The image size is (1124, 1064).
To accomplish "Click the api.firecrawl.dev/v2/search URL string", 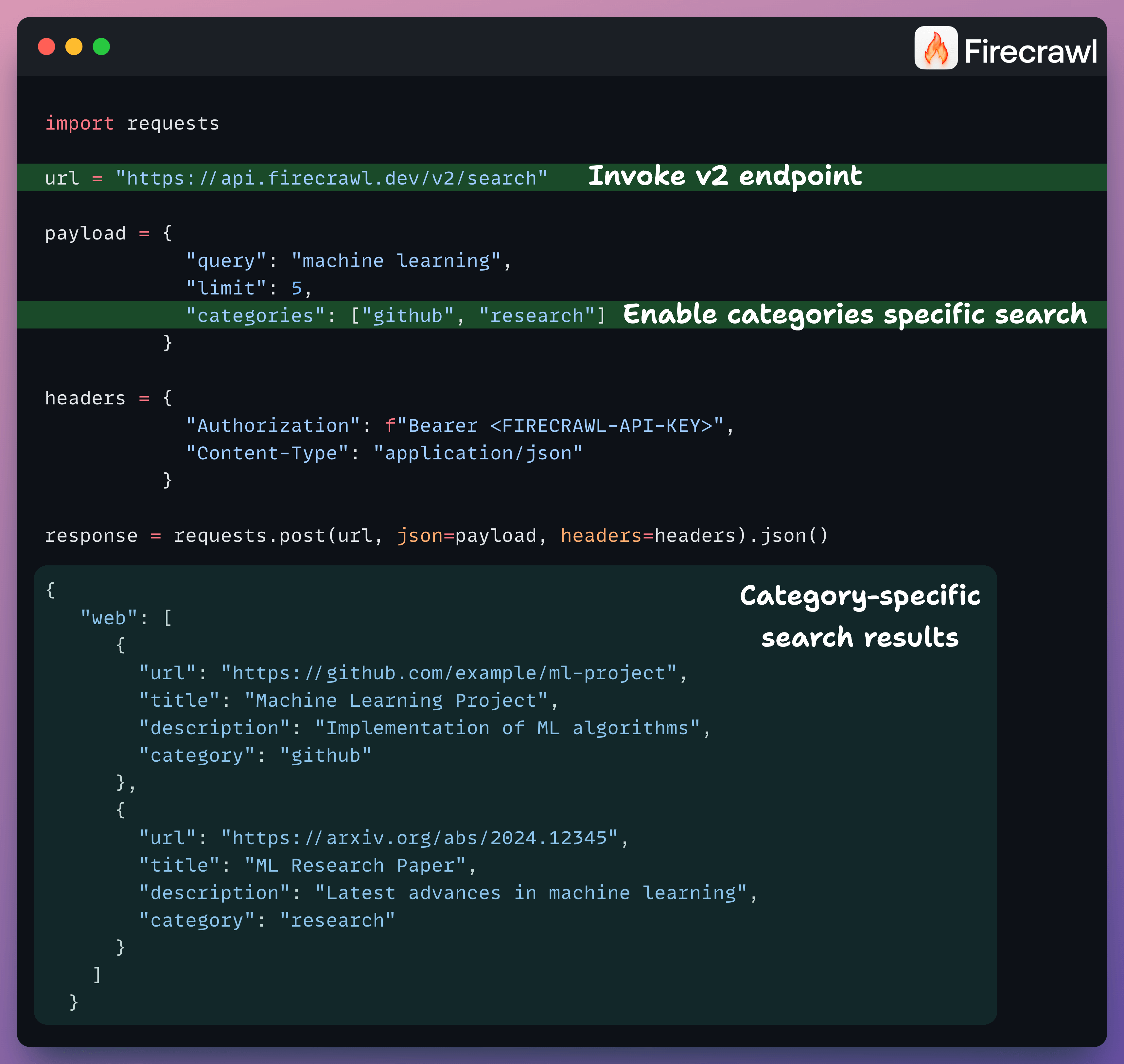I will (x=331, y=178).
